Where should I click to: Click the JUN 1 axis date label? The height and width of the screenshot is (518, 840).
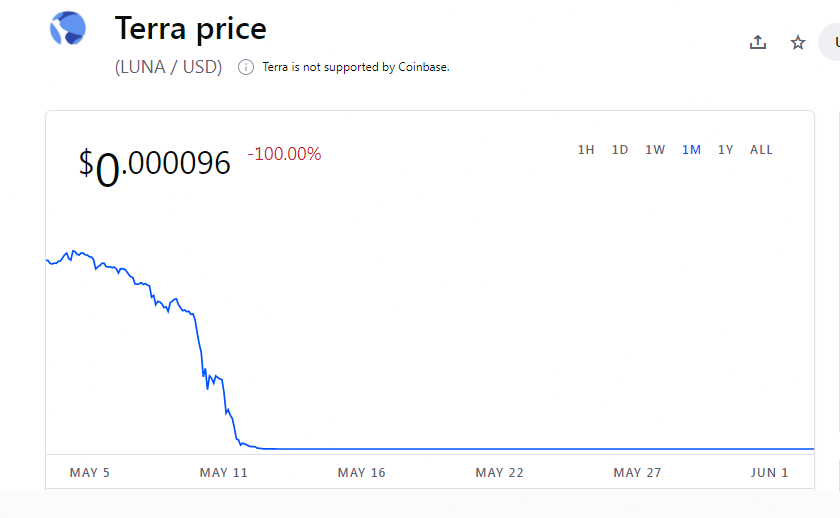point(769,473)
